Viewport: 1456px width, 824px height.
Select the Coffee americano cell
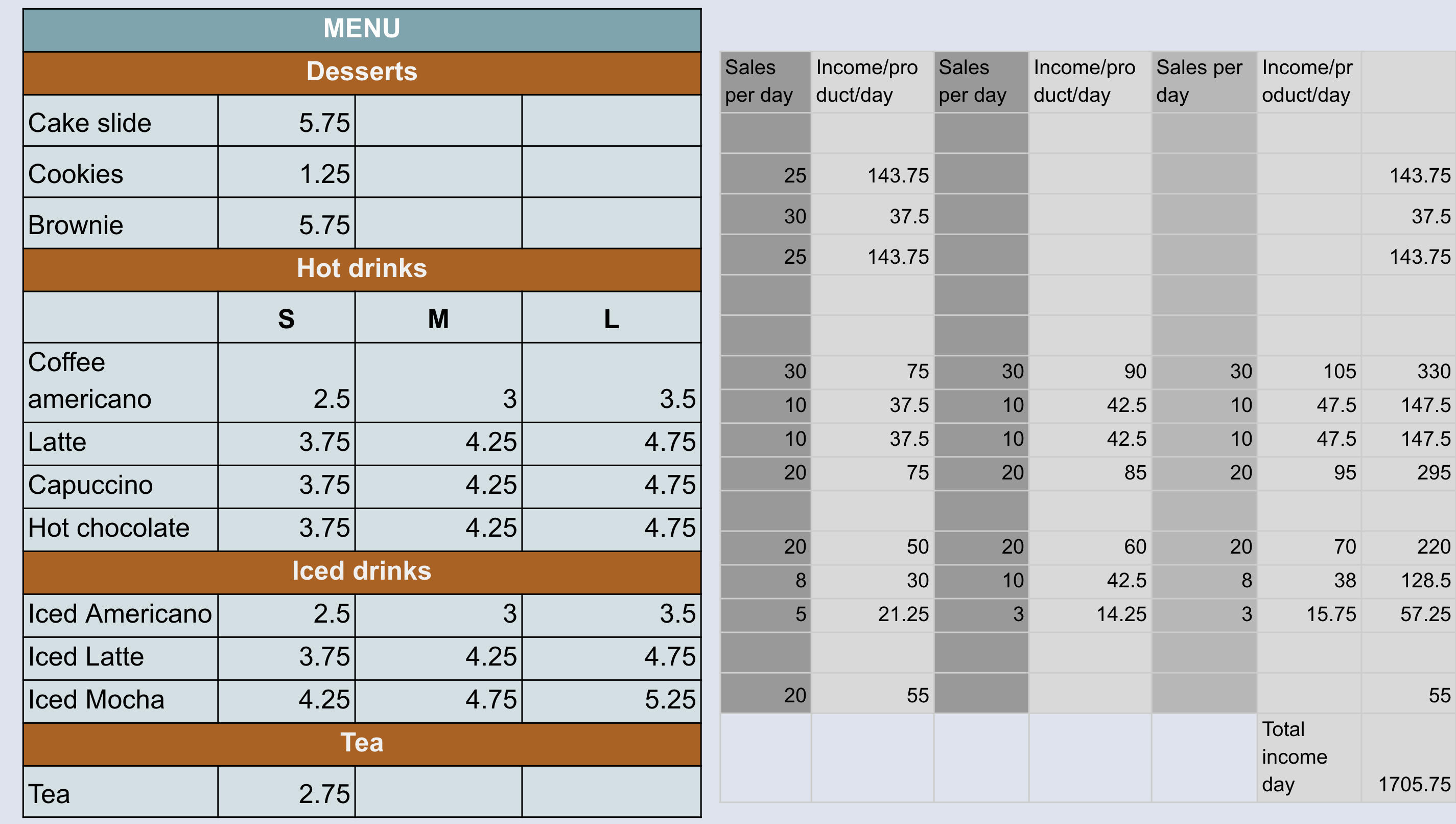coord(120,382)
